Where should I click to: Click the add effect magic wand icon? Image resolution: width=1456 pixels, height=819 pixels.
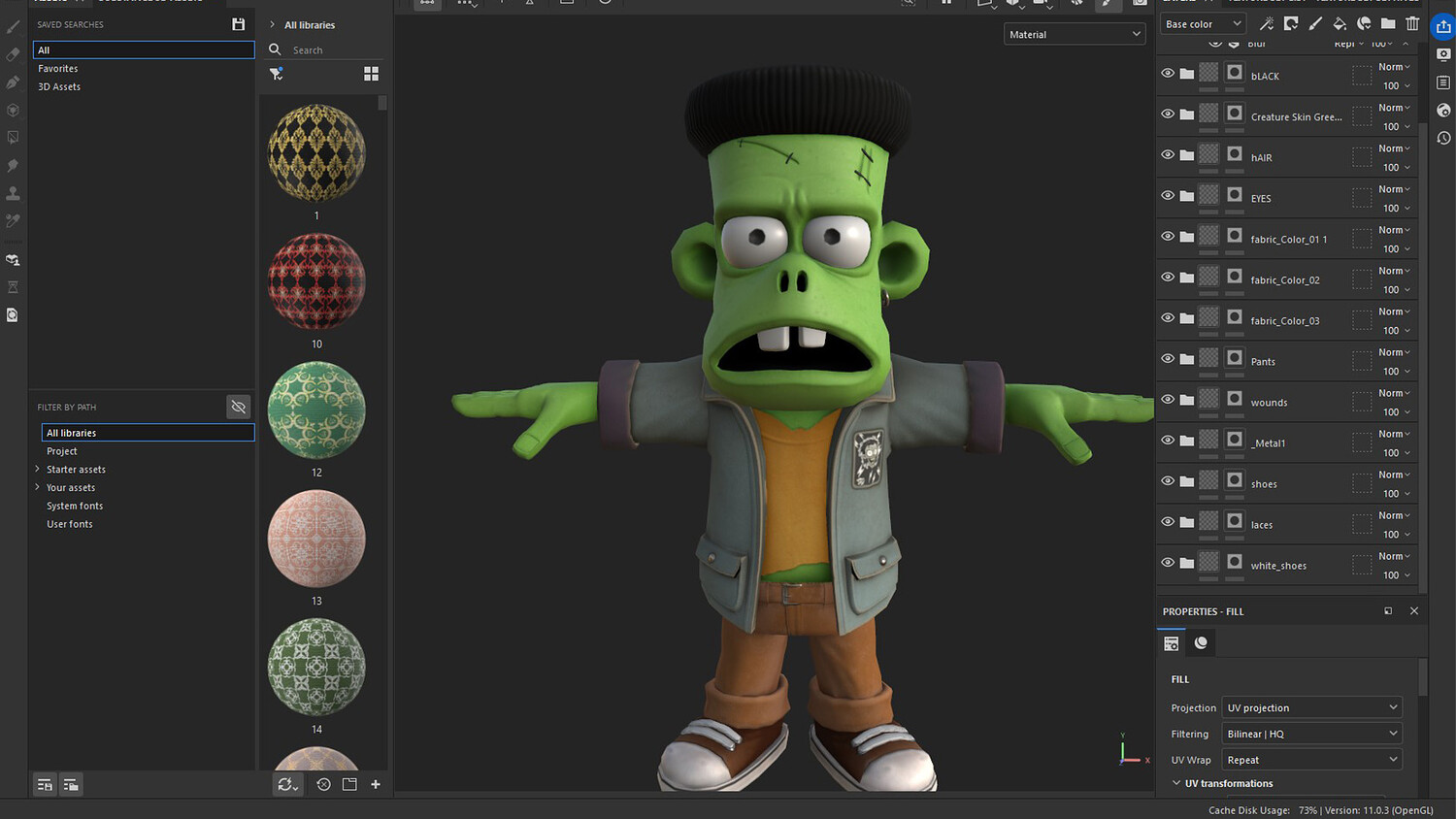point(1267,23)
